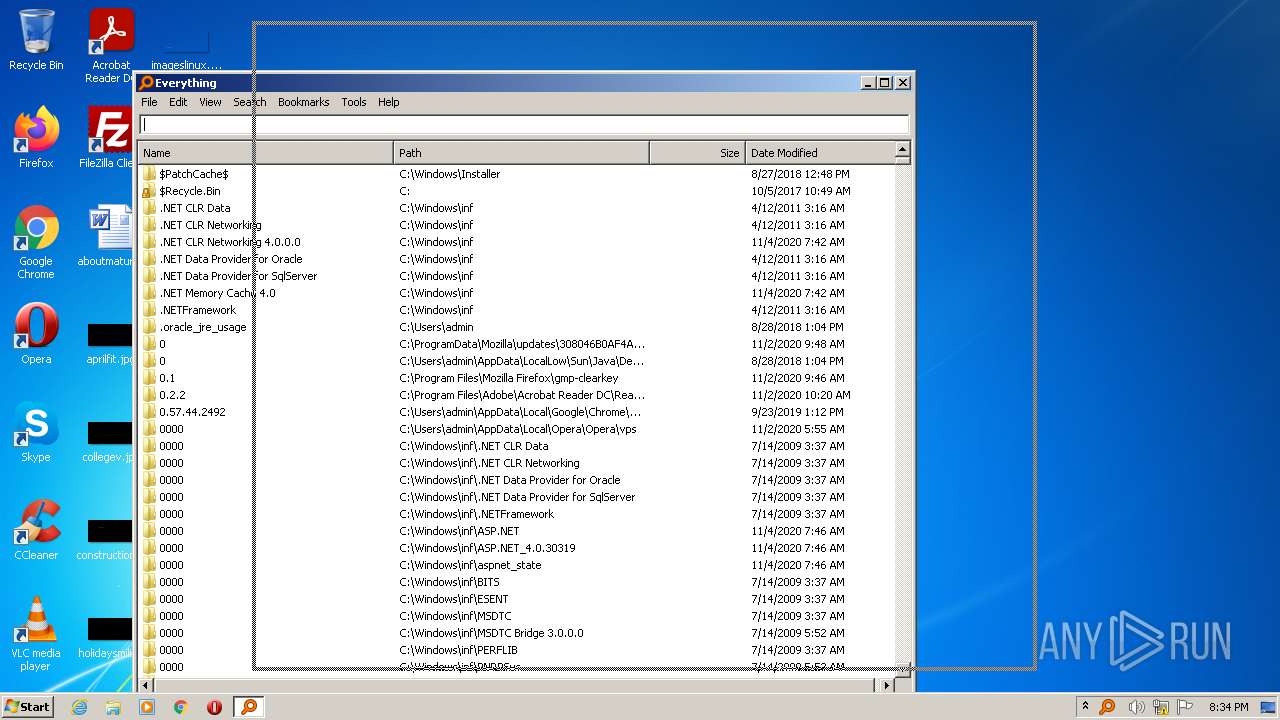Click path C:\Windows\inf\BITS cell

[x=449, y=582]
